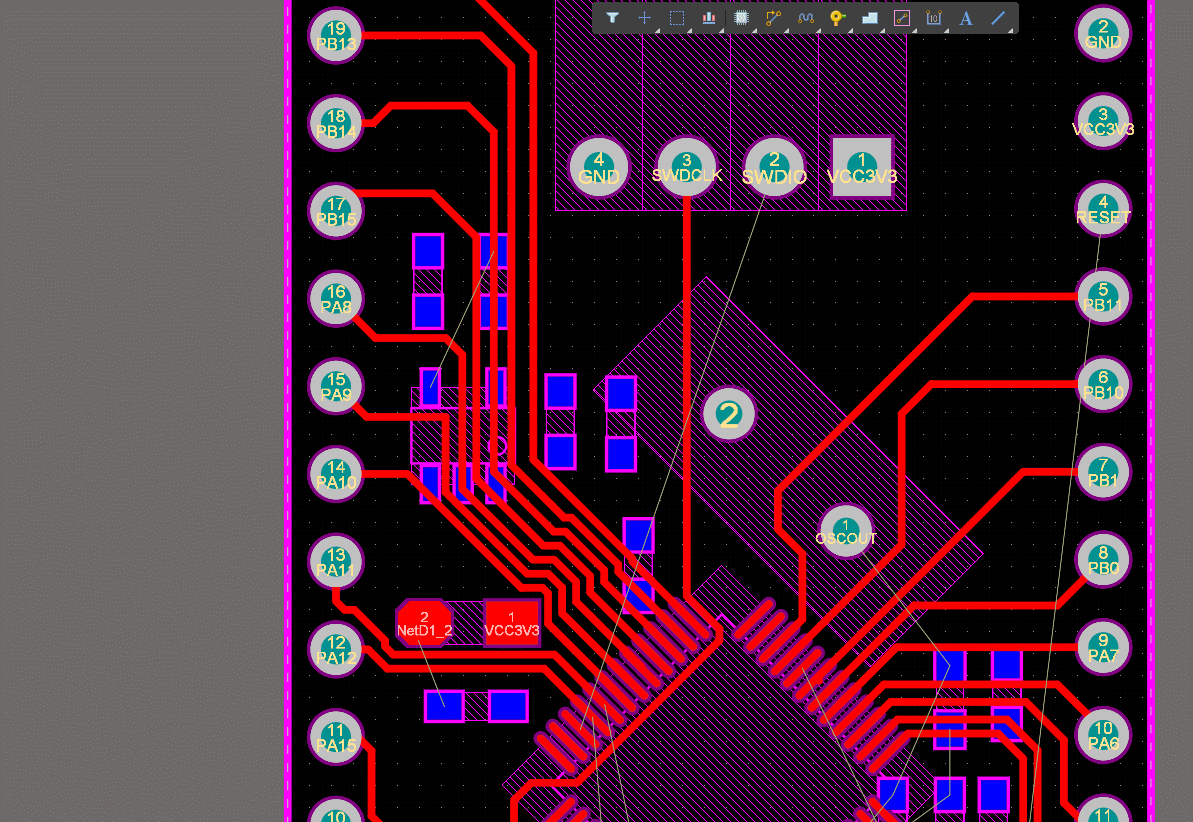Viewport: 1193px width, 822px height.
Task: Click pad 19 PB13
Action: coord(336,36)
